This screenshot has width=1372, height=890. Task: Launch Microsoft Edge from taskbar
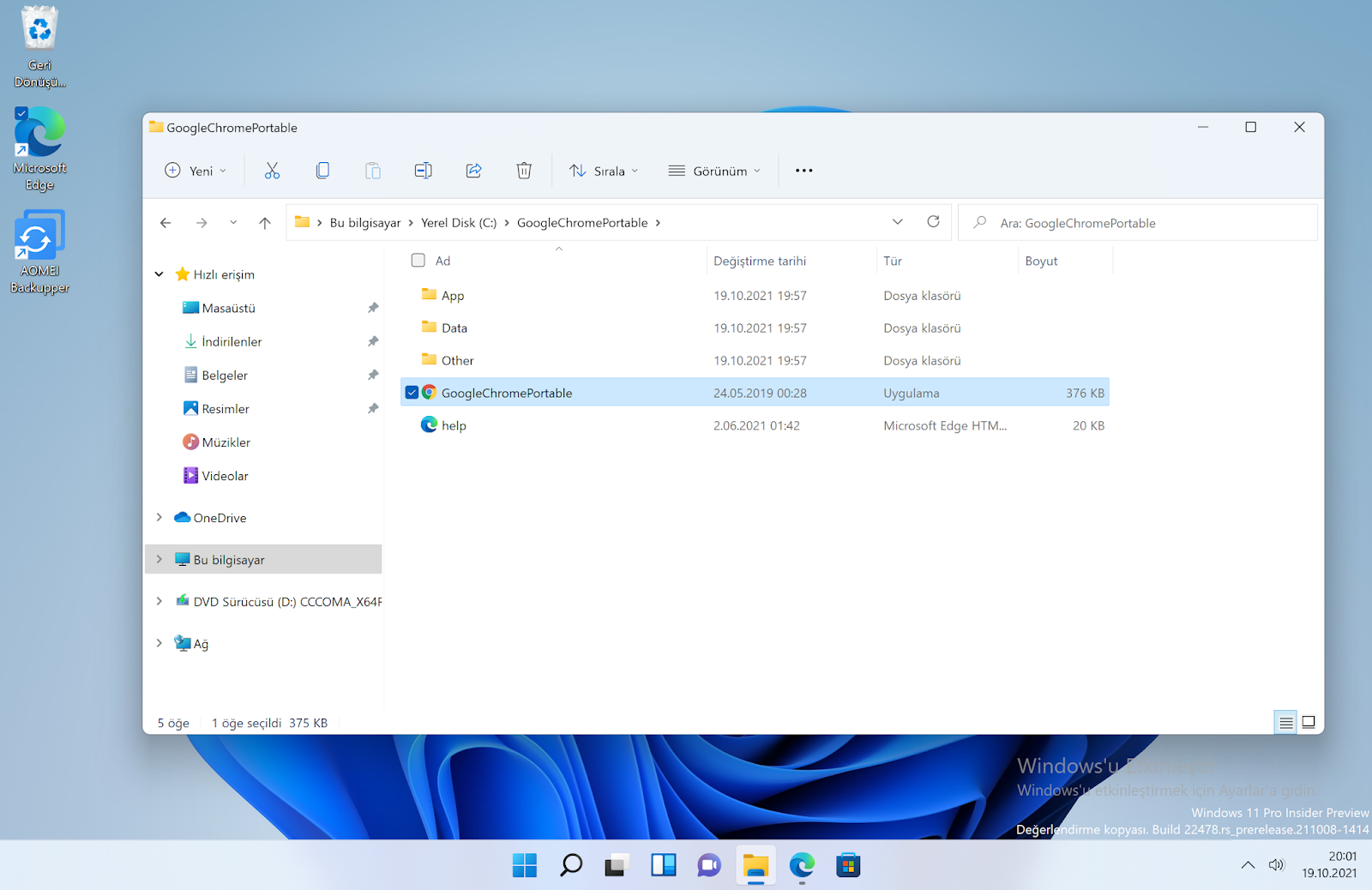[802, 865]
